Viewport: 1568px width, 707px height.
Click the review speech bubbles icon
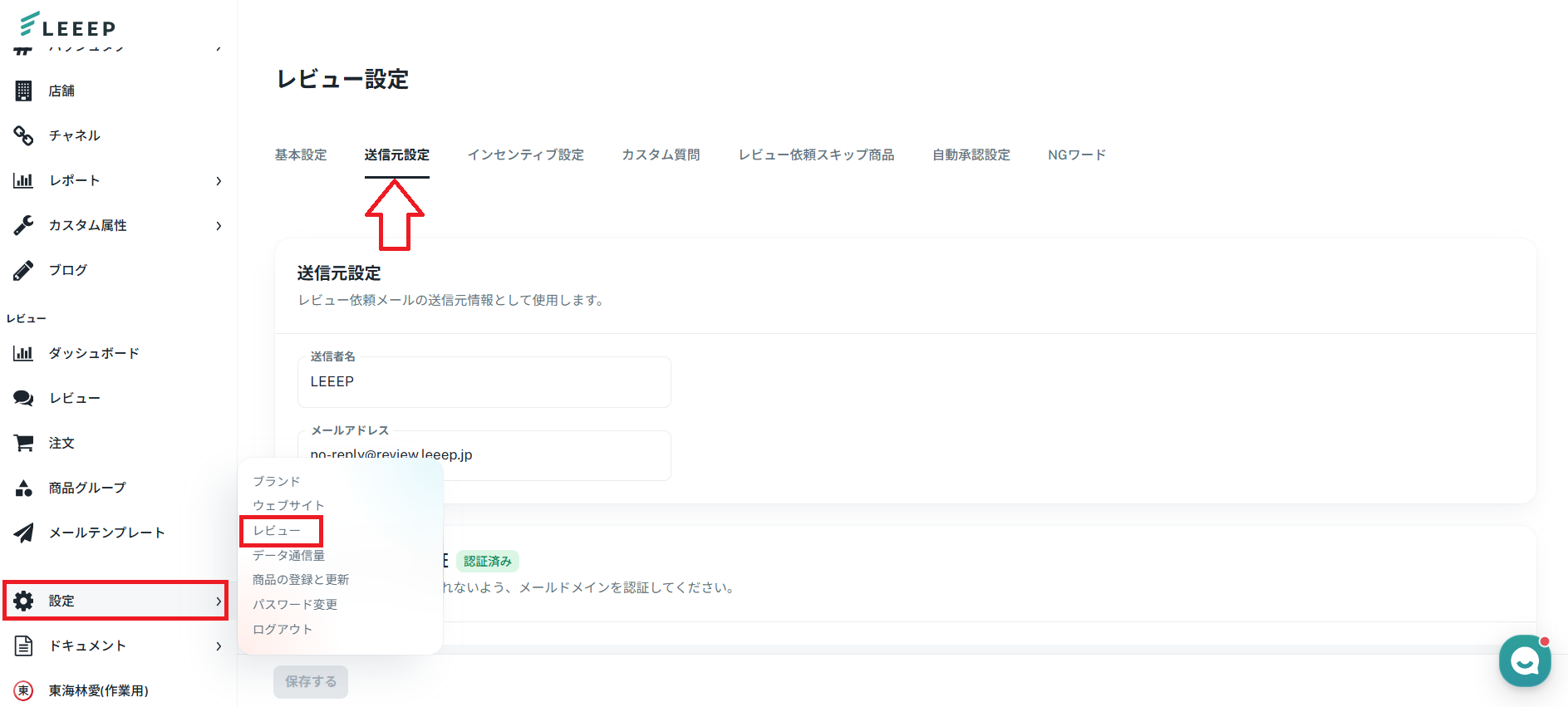pos(23,398)
